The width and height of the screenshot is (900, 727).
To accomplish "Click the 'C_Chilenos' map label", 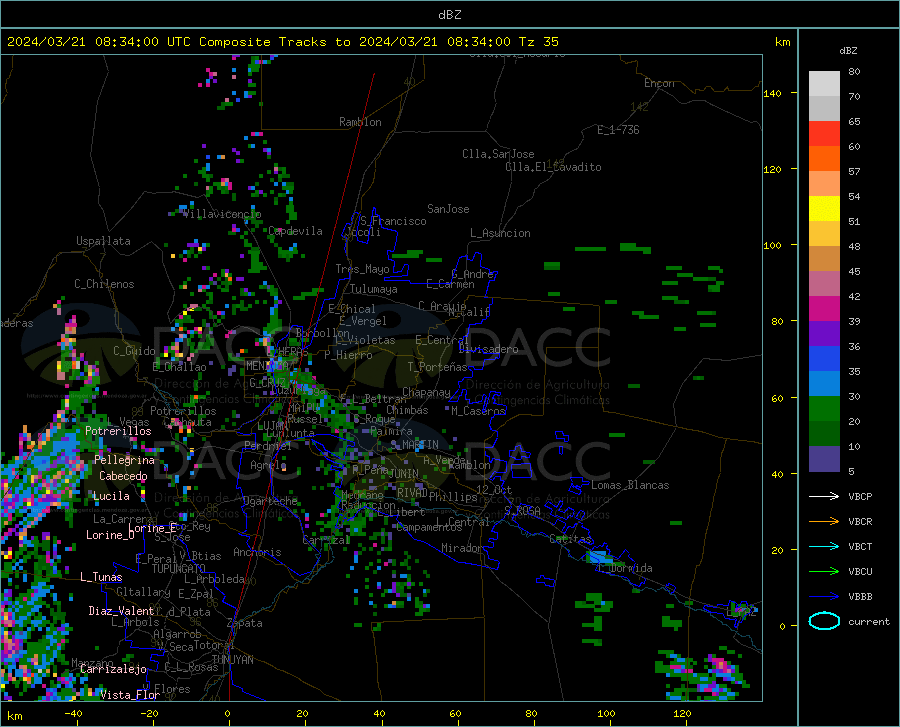I will [104, 284].
